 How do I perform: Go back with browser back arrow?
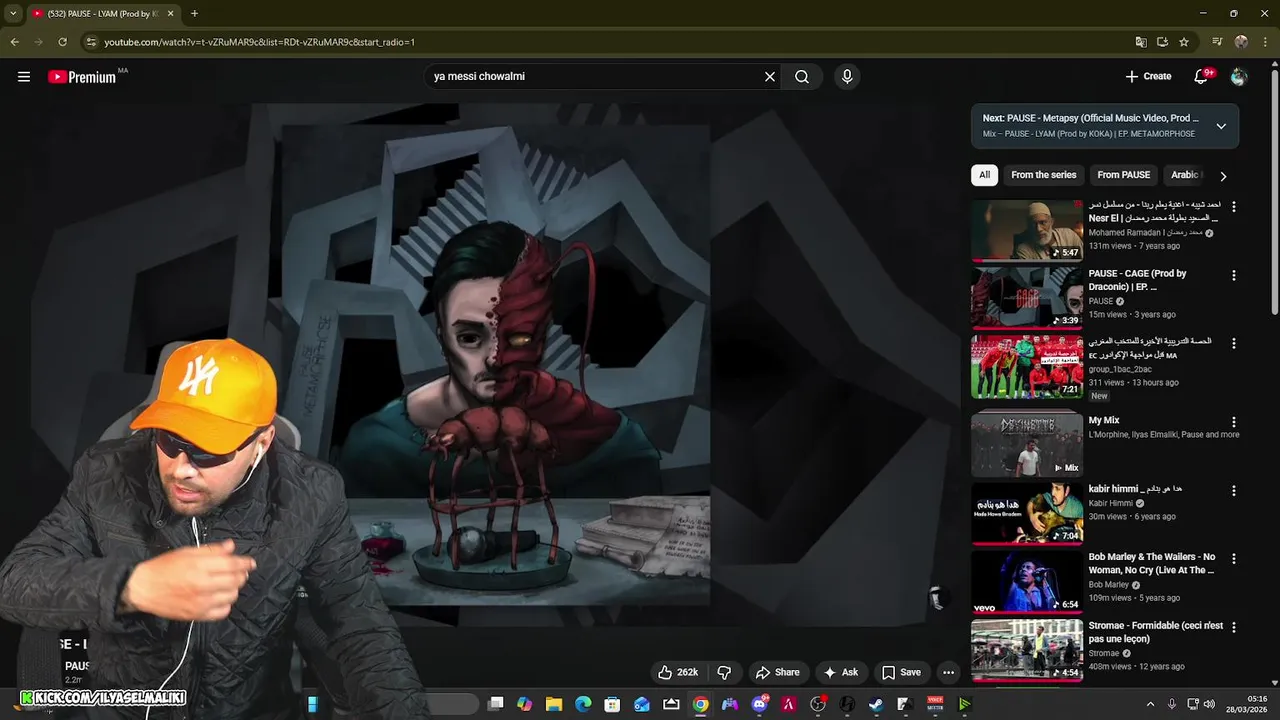tap(14, 42)
